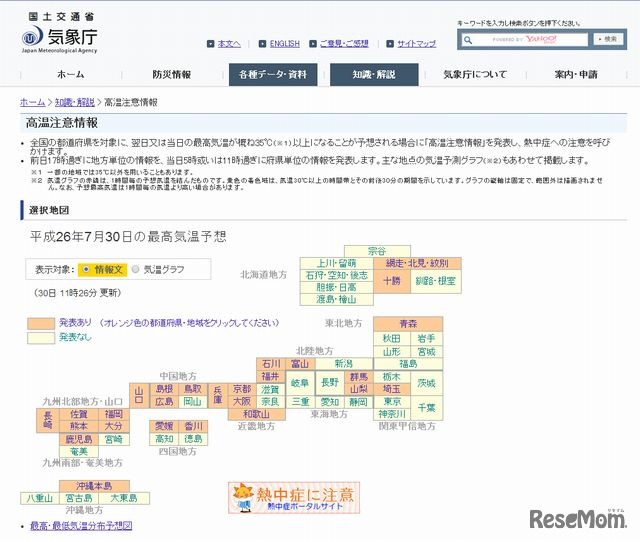Image resolution: width=640 pixels, height=542 pixels.
Task: Click ホーム in the breadcrumb
Action: point(33,102)
